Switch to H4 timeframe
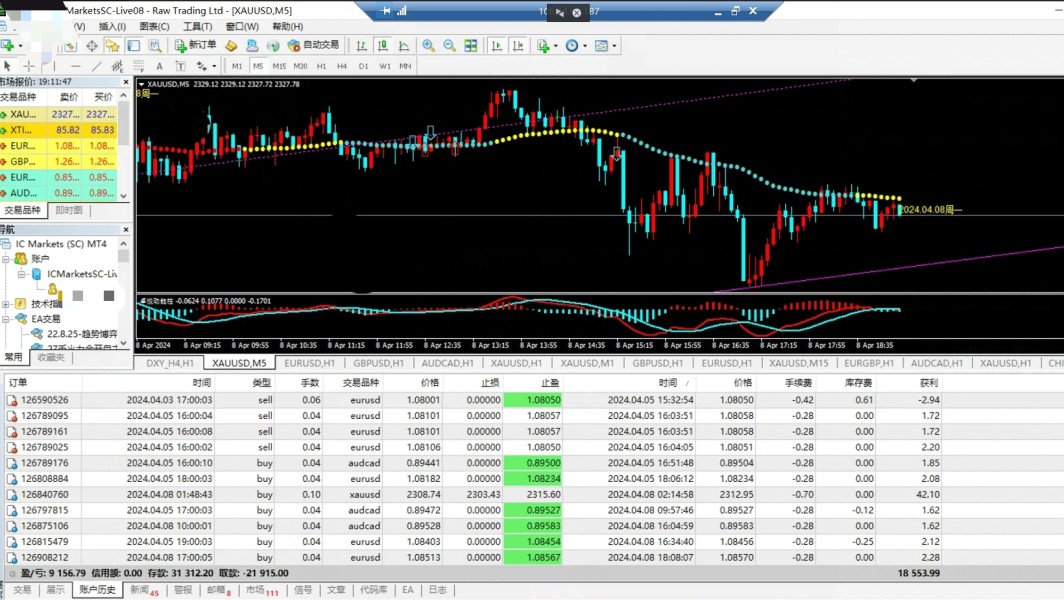Image resolution: width=1064 pixels, height=600 pixels. (x=342, y=66)
